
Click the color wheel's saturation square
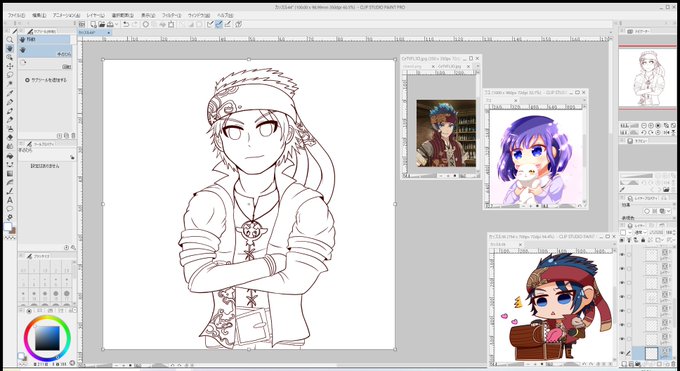(x=47, y=338)
